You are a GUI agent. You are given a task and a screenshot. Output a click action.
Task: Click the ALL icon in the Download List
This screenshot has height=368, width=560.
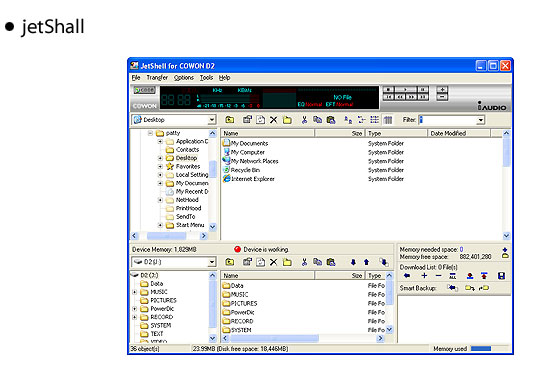[x=452, y=275]
